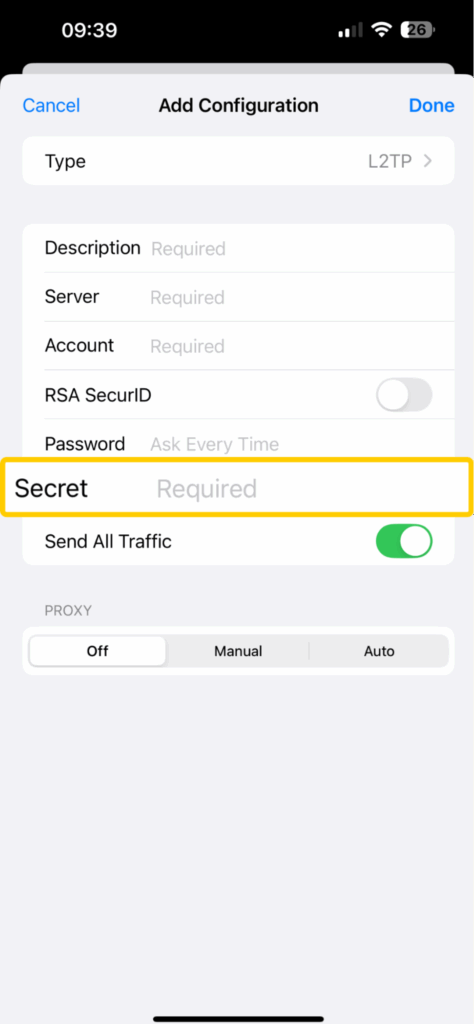Viewport: 474px width, 1024px height.
Task: Toggle the RSA SecurID switch on
Action: (x=404, y=394)
